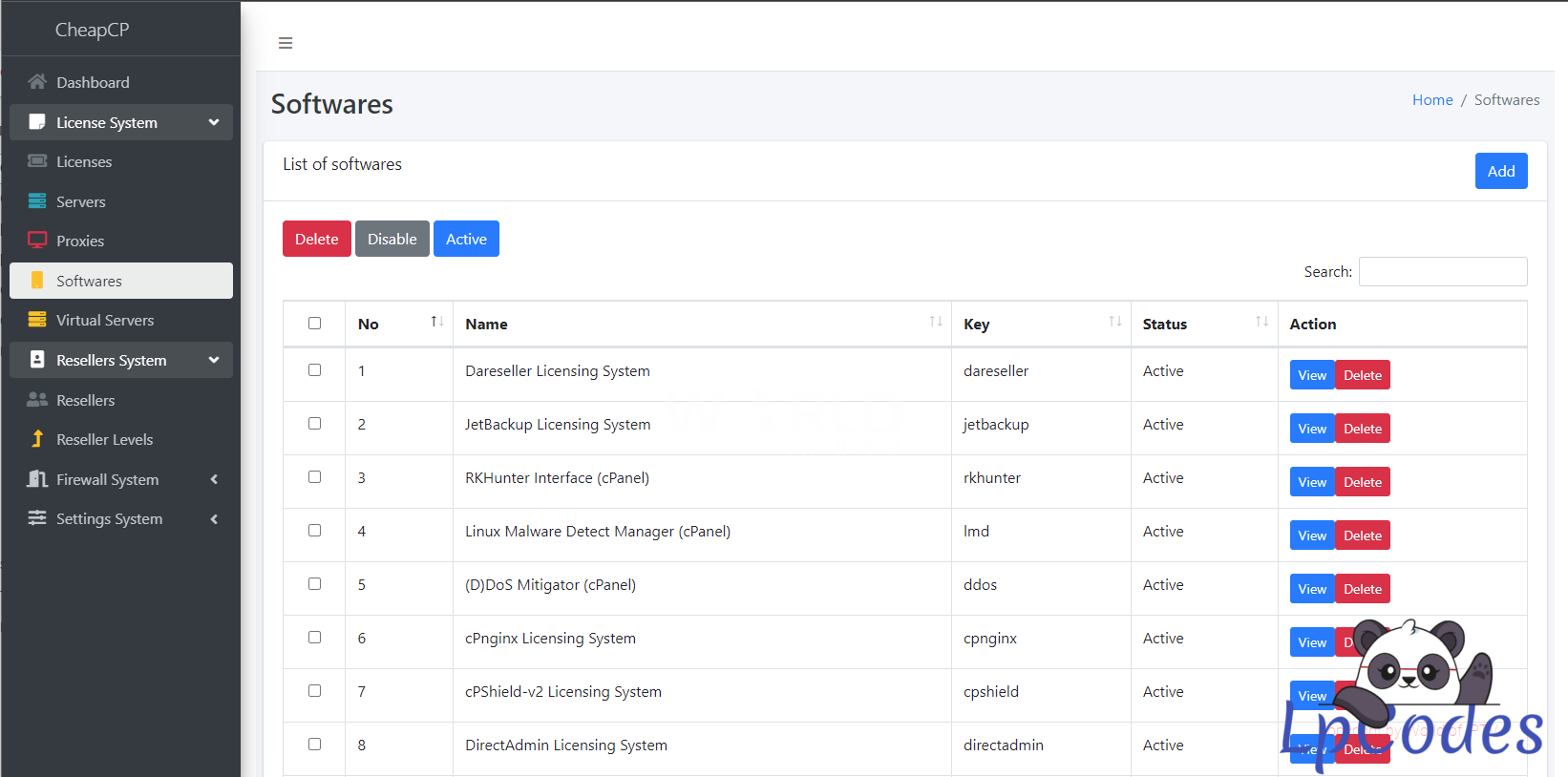Image resolution: width=1568 pixels, height=777 pixels.
Task: Check the select-all checkbox in table header
Action: tap(314, 324)
